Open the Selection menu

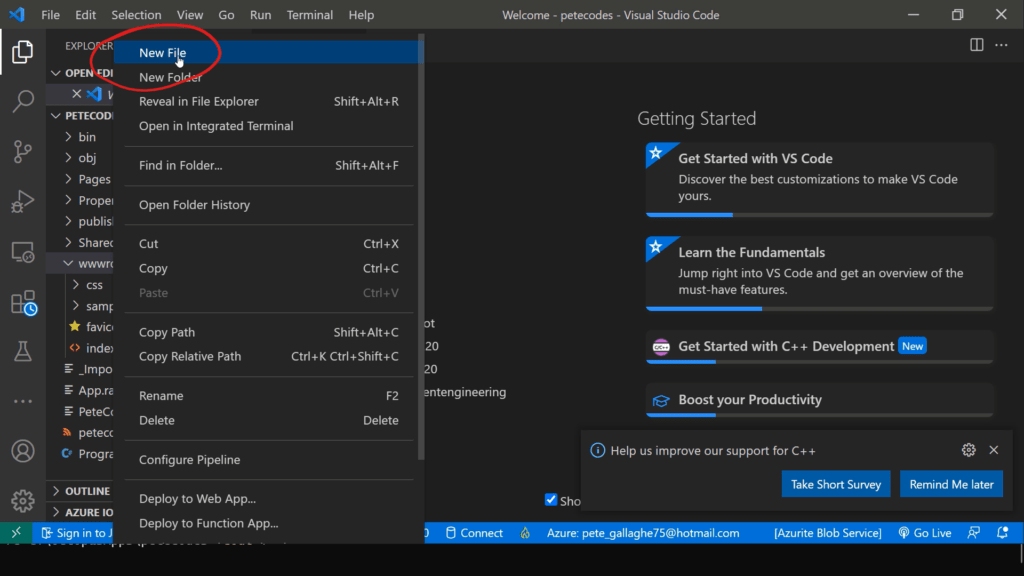tap(136, 14)
